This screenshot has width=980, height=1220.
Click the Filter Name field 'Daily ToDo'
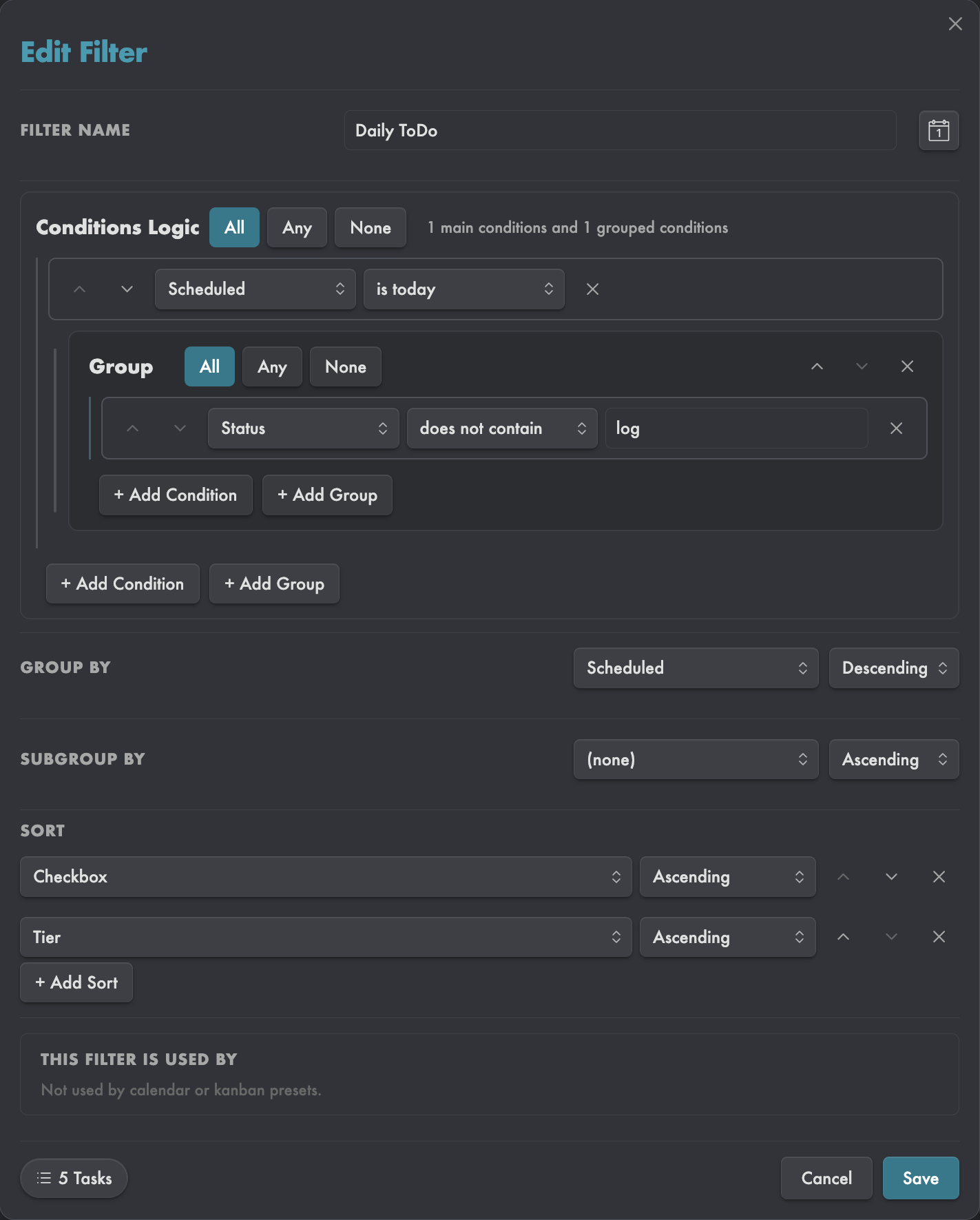(620, 130)
